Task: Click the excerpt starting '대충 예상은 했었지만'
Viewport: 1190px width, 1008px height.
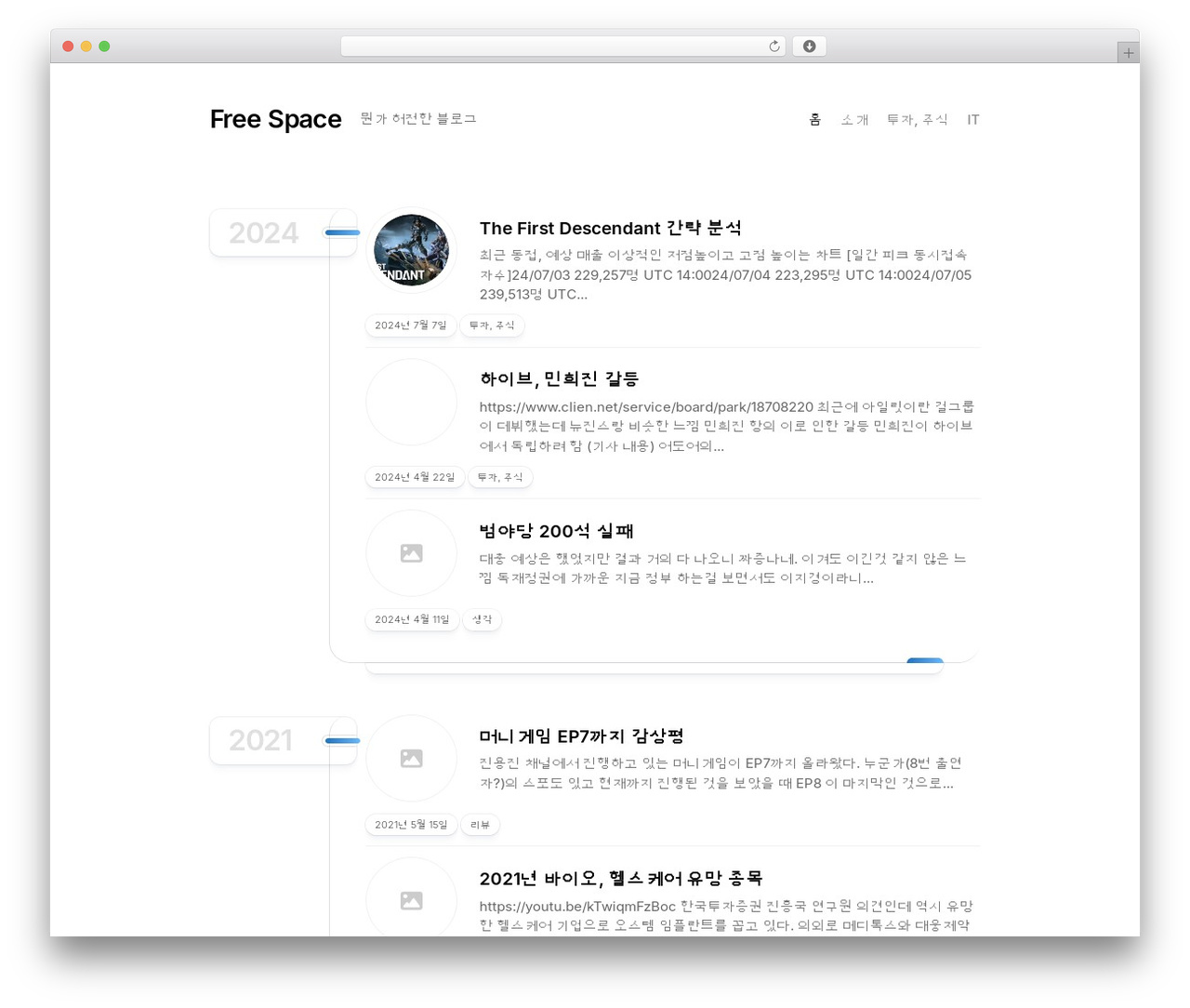Action: point(723,568)
